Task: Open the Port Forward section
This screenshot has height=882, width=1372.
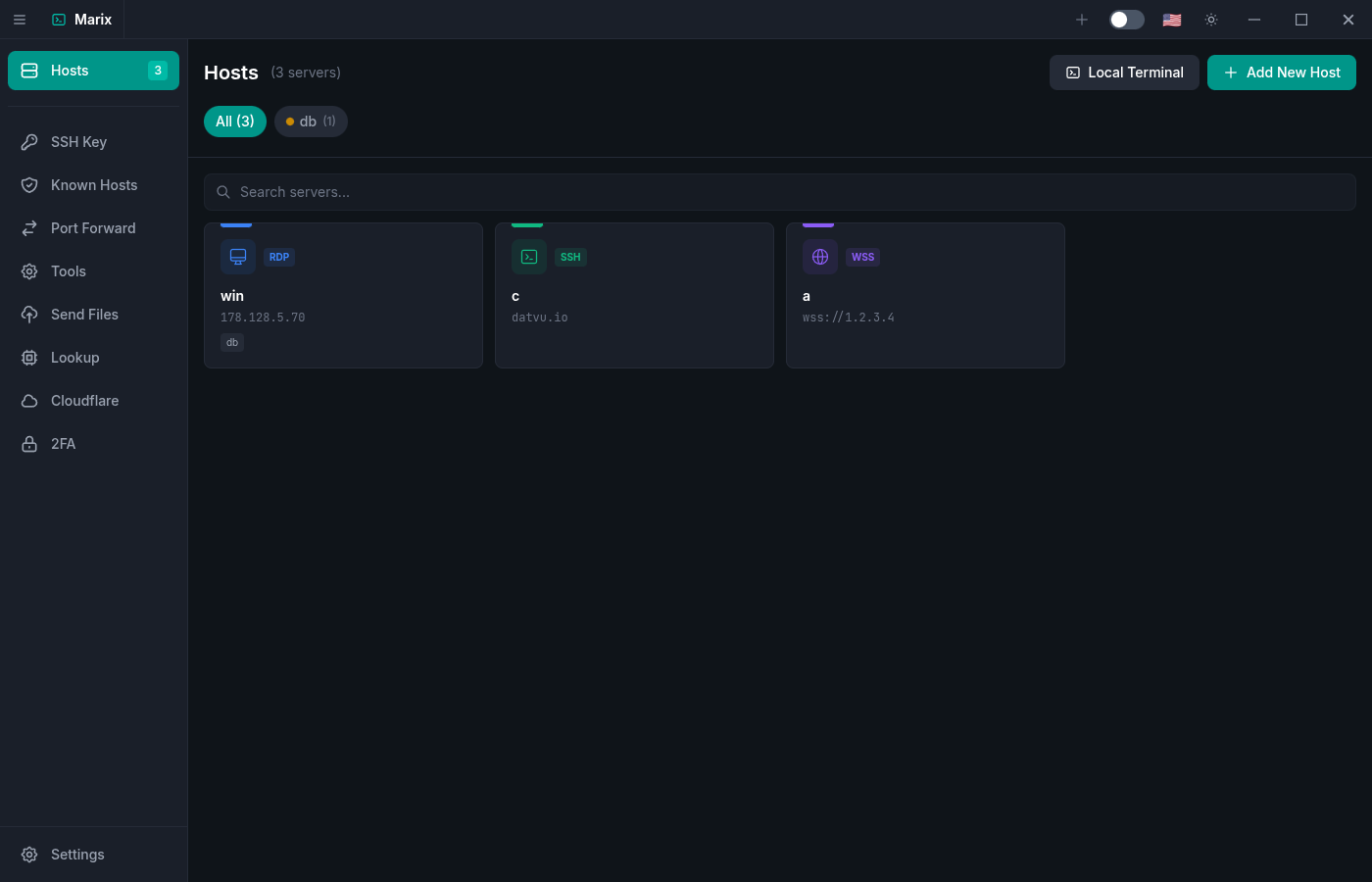Action: pyautogui.click(x=92, y=227)
